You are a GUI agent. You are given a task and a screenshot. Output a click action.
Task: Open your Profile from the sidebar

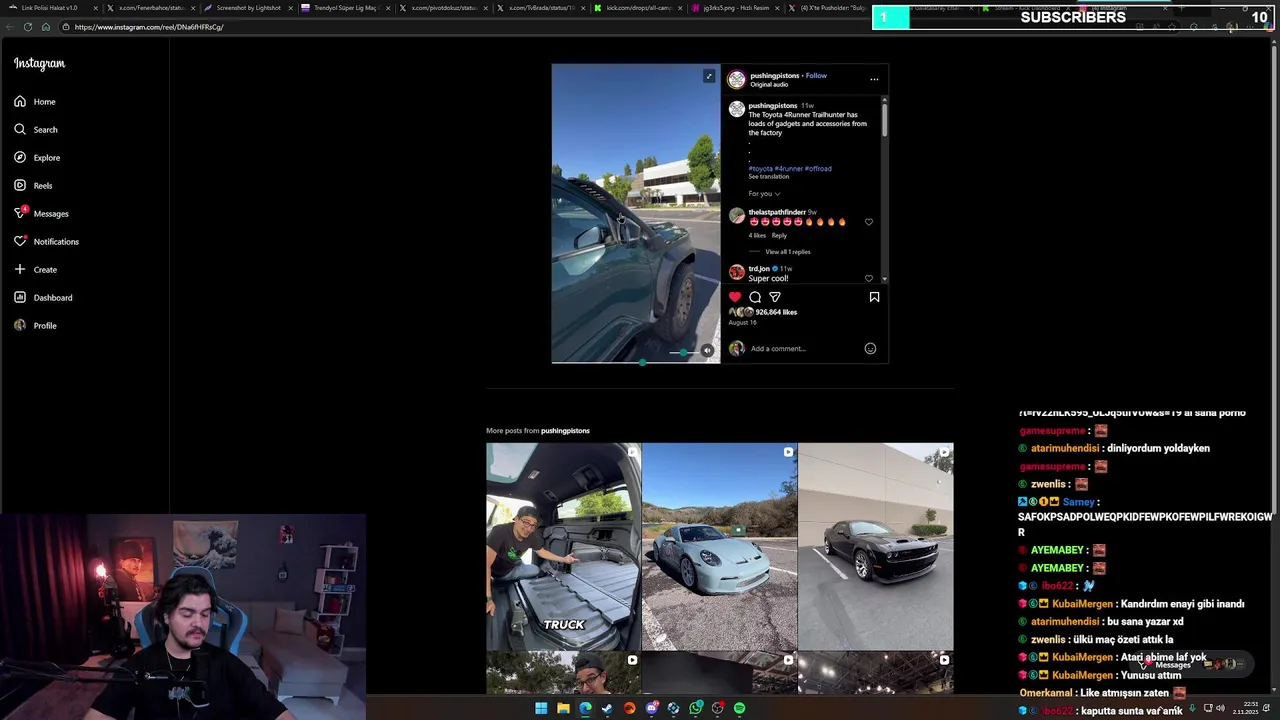[x=35, y=325]
